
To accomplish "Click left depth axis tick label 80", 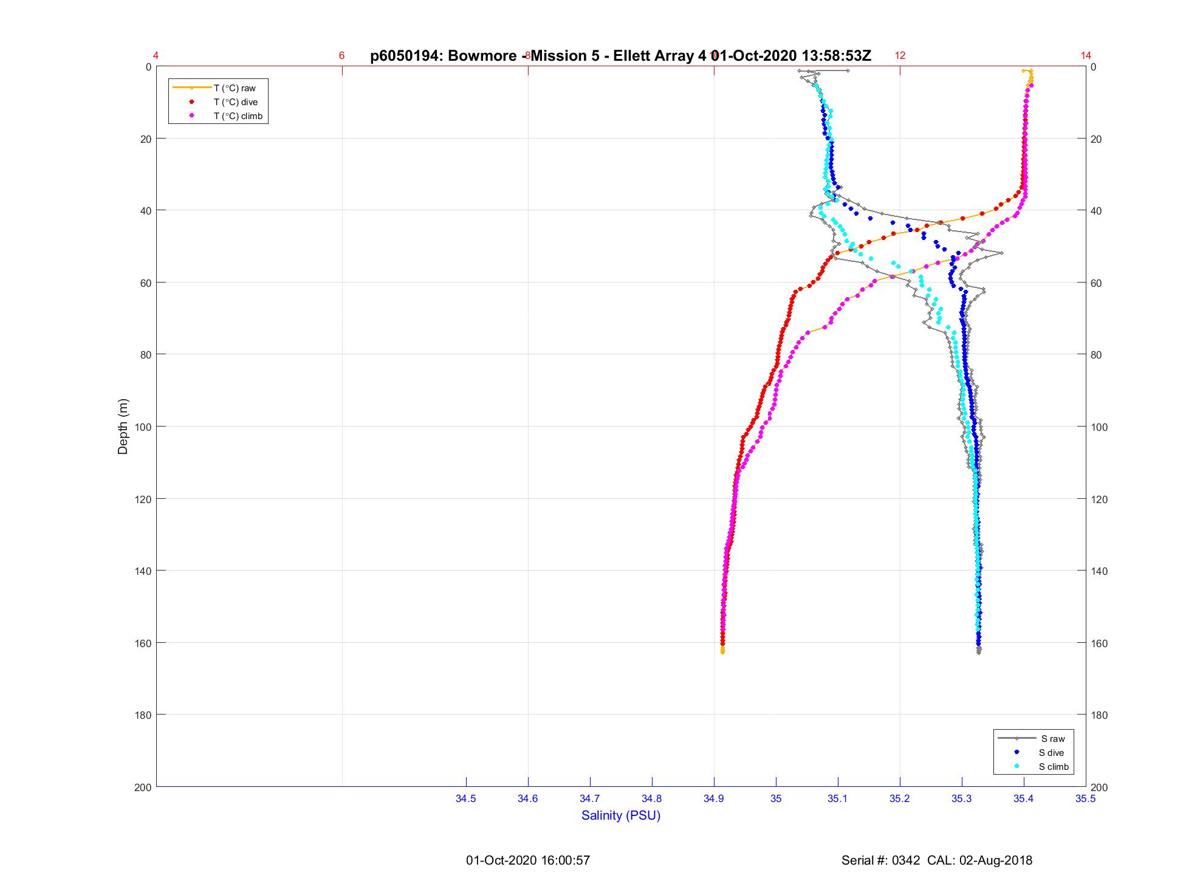I will (145, 355).
